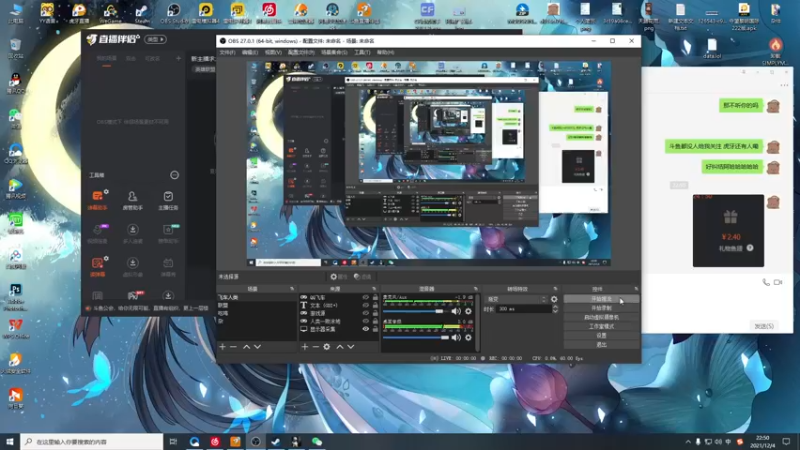Add a new scene with plus icon
Viewport: 800px width, 450px height.
(222, 347)
